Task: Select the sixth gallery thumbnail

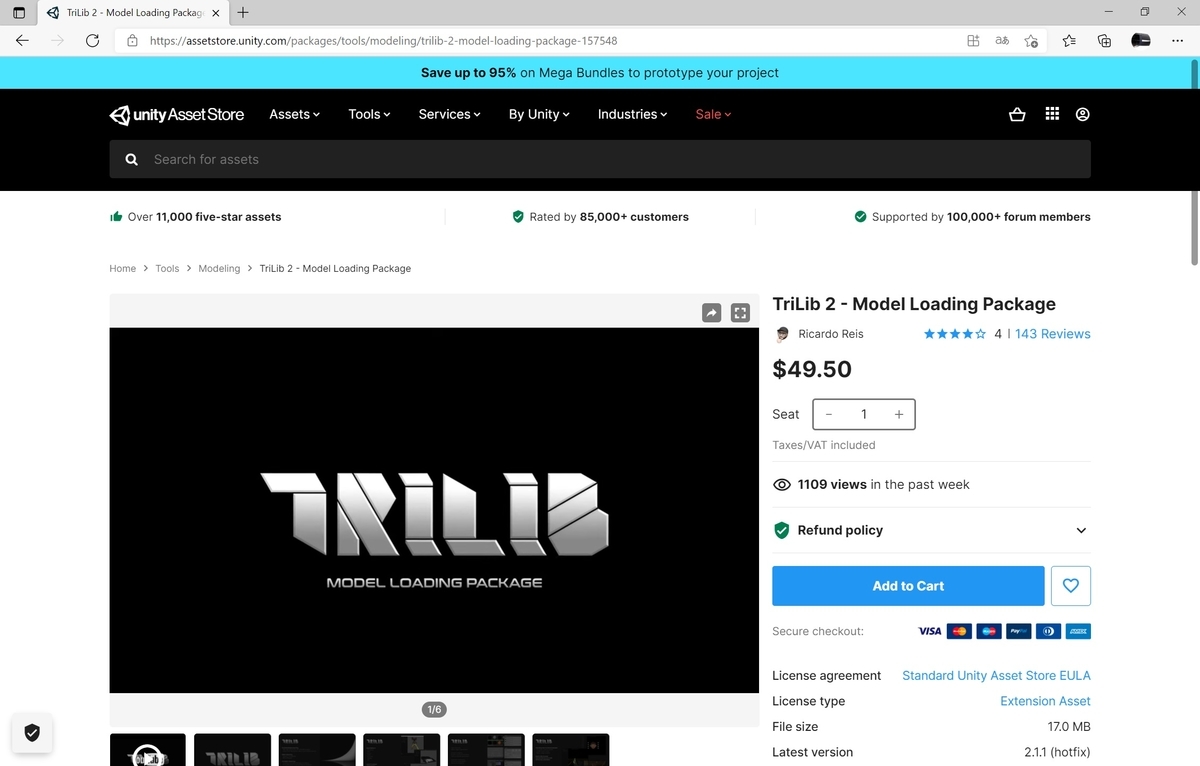Action: 571,750
